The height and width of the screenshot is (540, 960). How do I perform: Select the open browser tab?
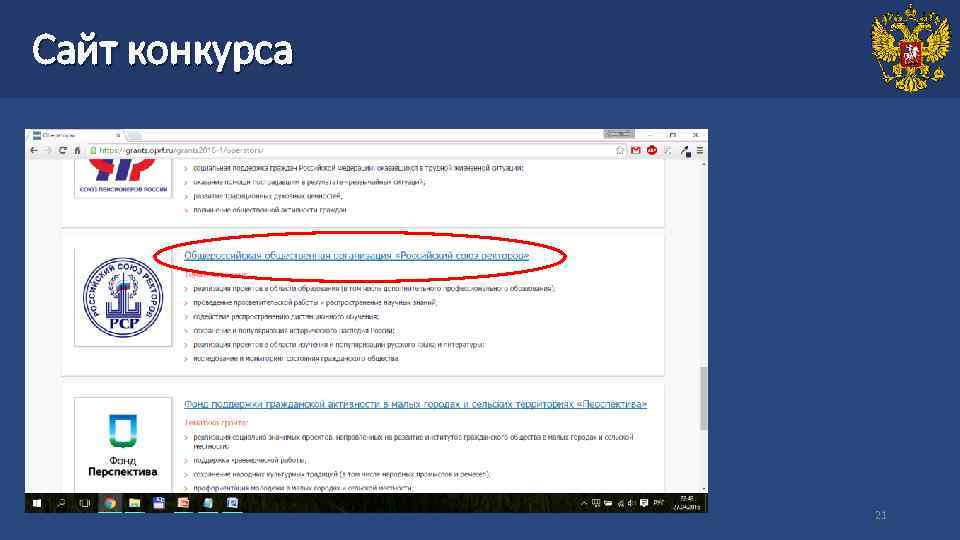point(75,135)
